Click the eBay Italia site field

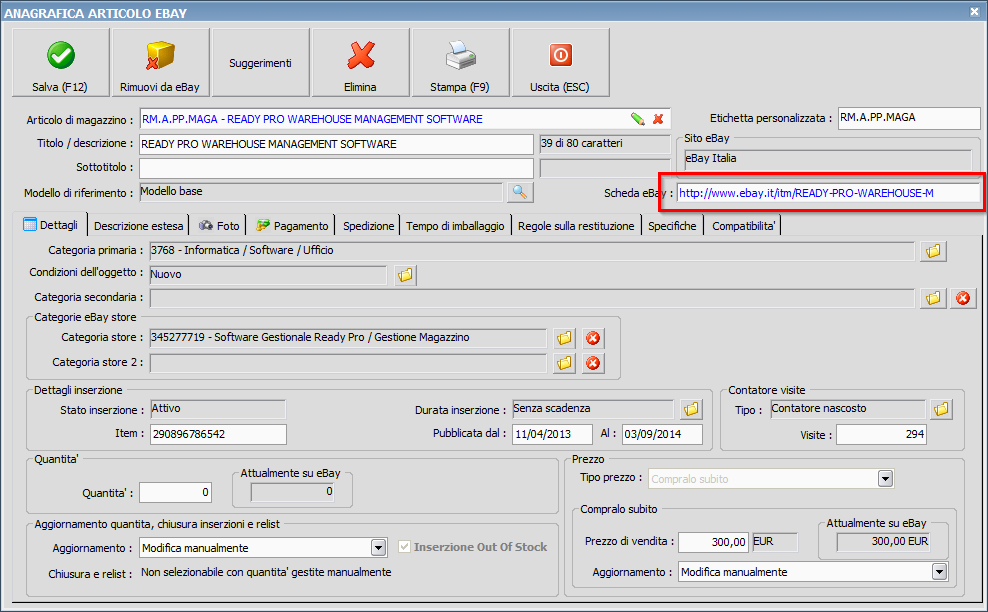[x=828, y=159]
